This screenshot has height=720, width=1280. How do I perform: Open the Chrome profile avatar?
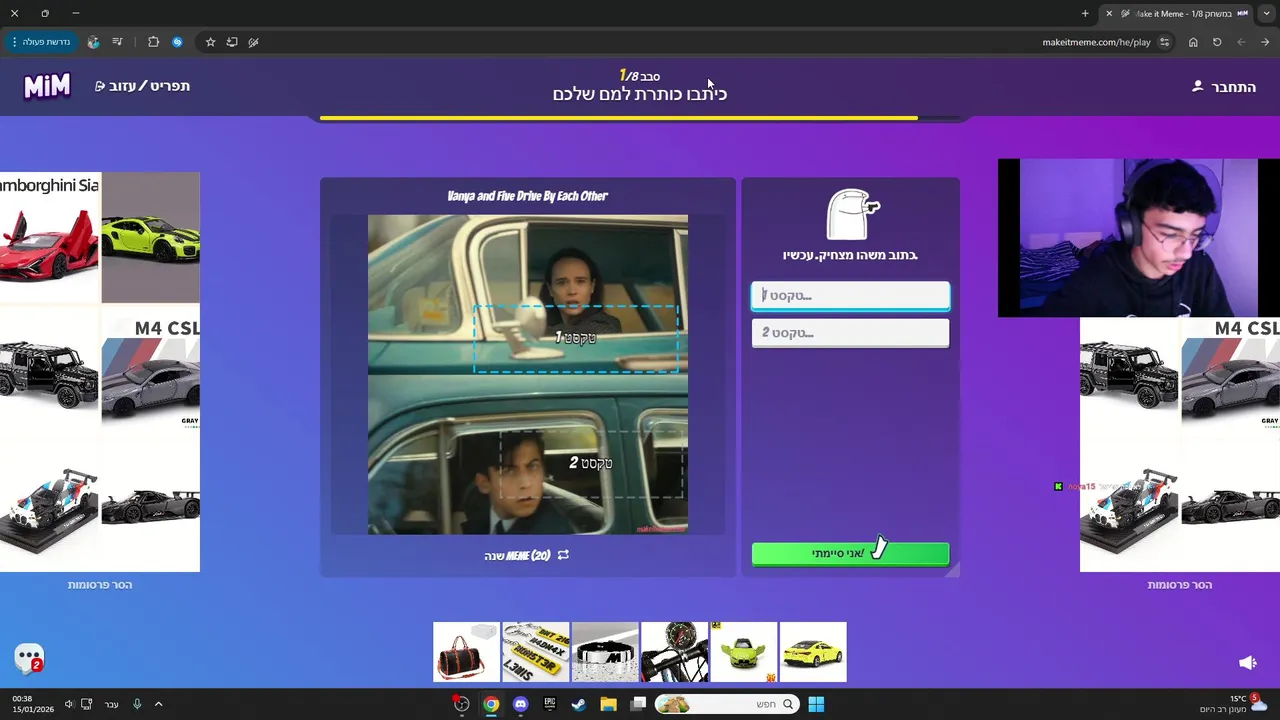(x=93, y=42)
